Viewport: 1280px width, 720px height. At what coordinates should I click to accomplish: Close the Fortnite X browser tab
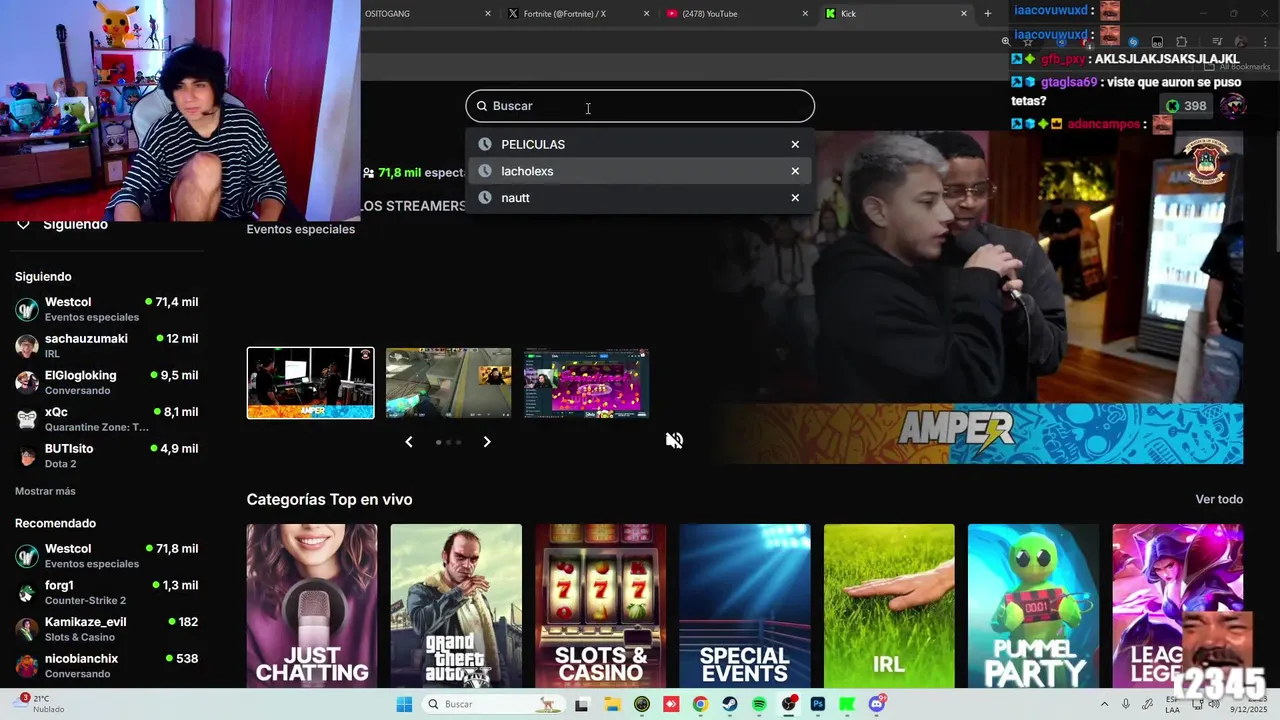click(x=646, y=14)
